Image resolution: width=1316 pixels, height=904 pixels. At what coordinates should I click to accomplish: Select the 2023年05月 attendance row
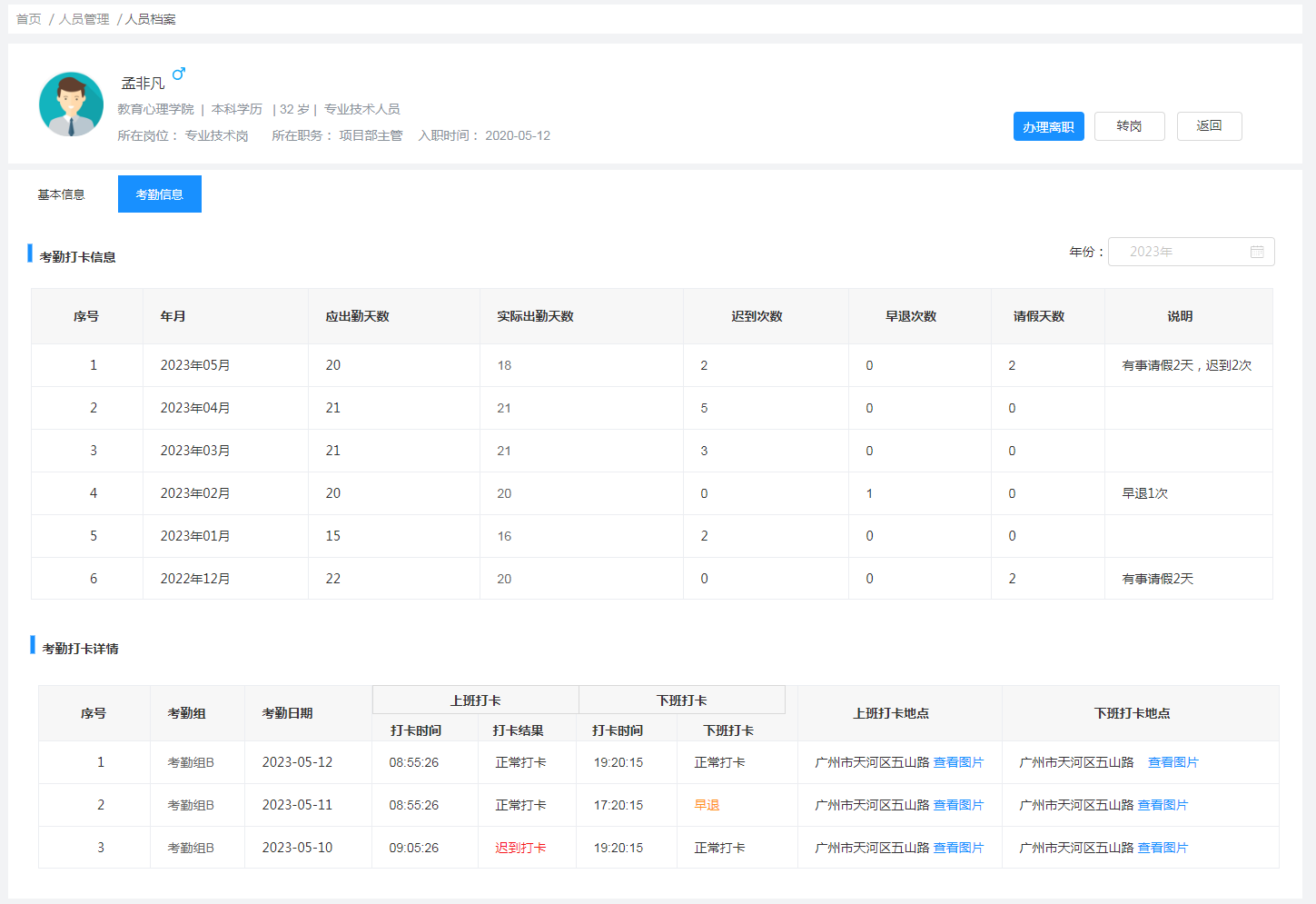195,365
